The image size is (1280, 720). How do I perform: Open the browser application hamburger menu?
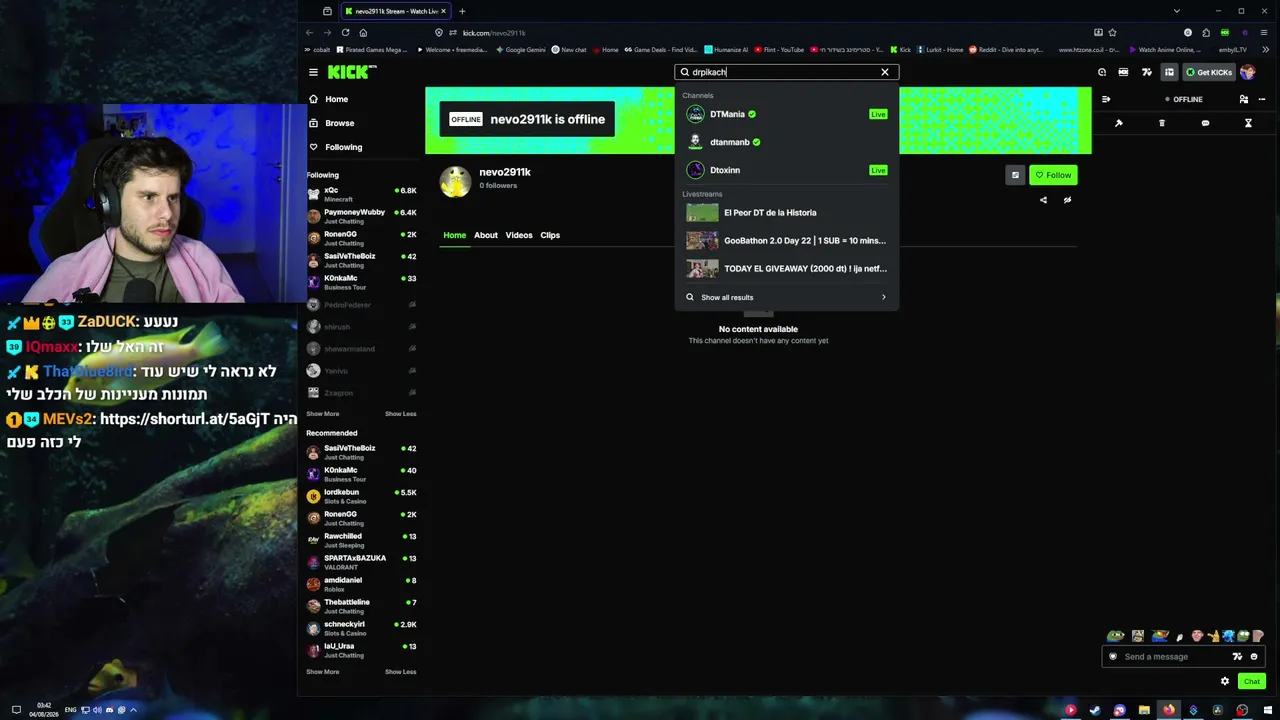click(1264, 32)
